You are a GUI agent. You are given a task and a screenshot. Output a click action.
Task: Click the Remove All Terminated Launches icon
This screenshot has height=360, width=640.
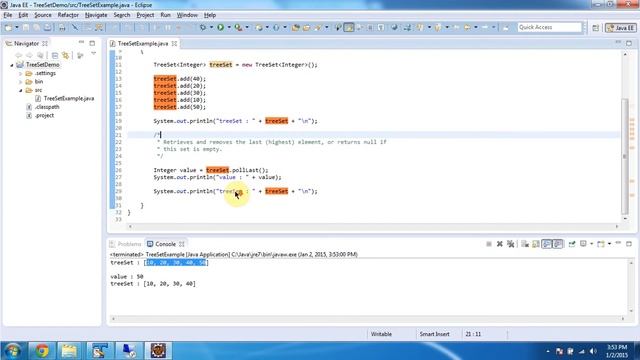coord(510,244)
